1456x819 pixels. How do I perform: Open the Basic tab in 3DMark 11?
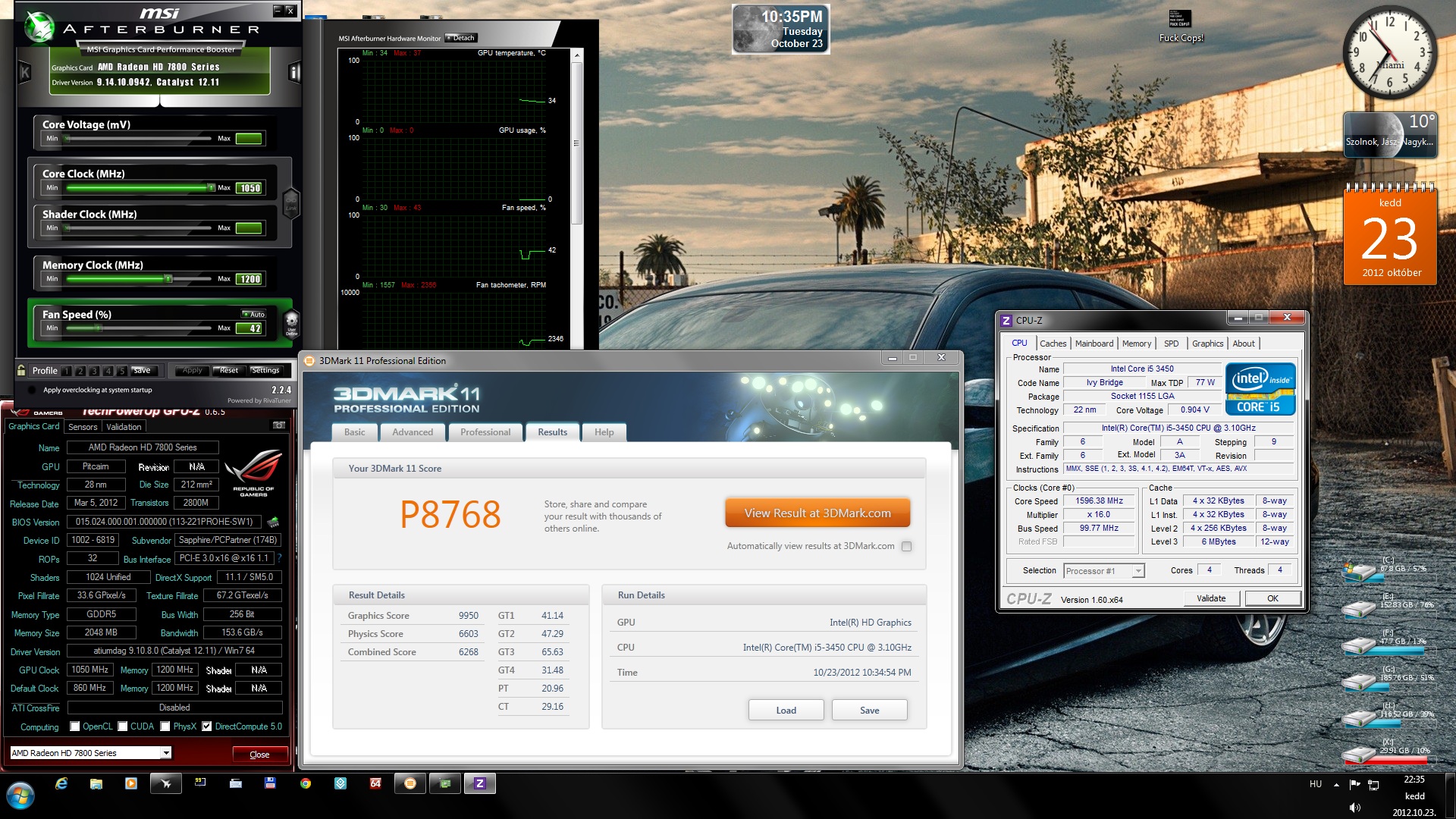click(x=355, y=432)
